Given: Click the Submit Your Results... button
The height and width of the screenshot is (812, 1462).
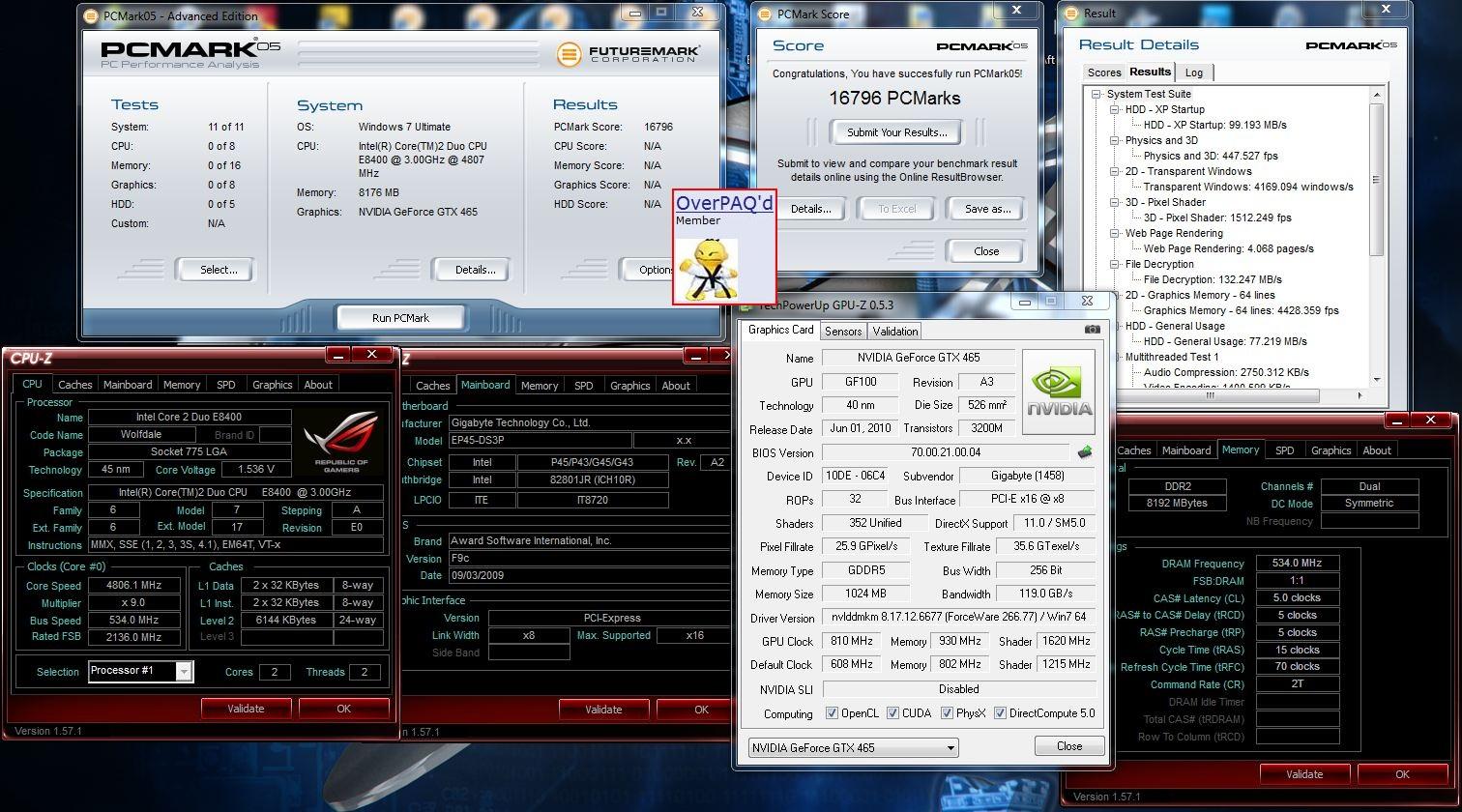Looking at the screenshot, I should click(896, 132).
